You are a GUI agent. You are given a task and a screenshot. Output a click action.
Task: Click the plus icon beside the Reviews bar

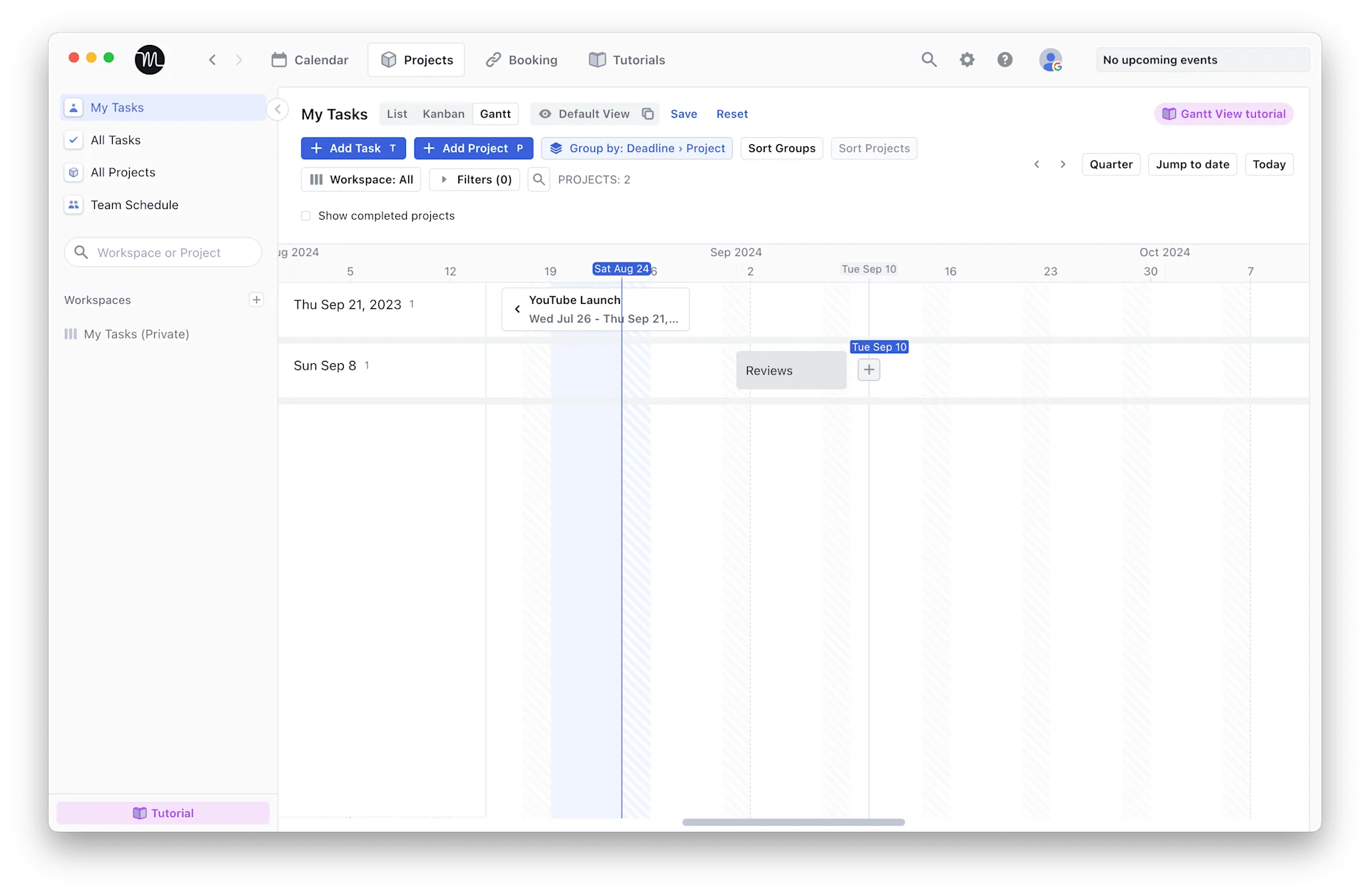tap(868, 370)
